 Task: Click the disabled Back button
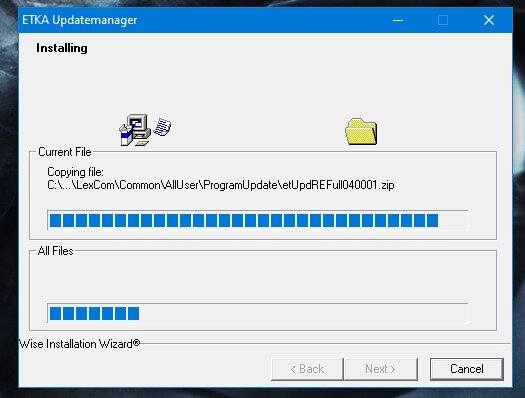(x=307, y=369)
